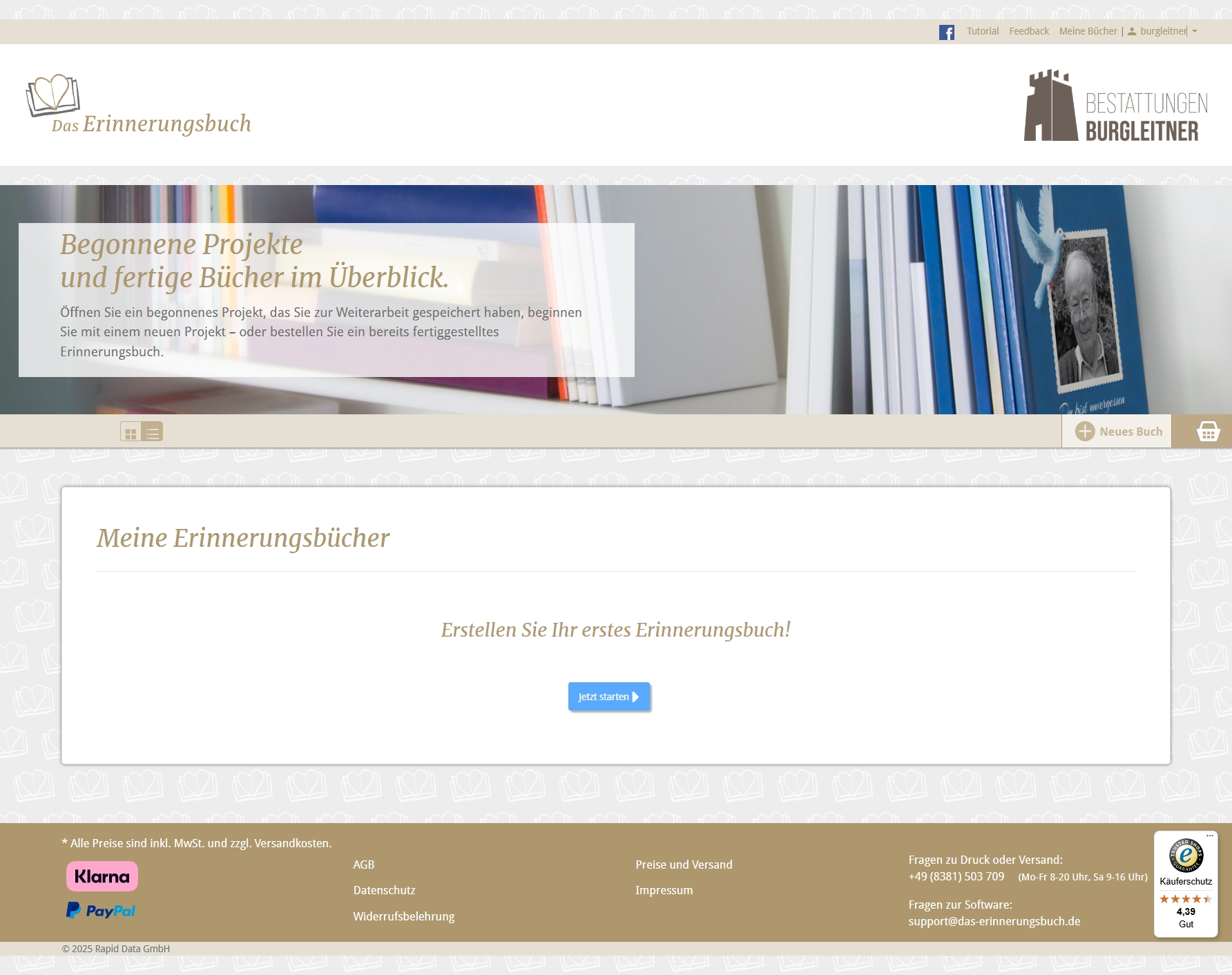Click the Fragen zur Software label
The height and width of the screenshot is (975, 1232).
(x=960, y=905)
